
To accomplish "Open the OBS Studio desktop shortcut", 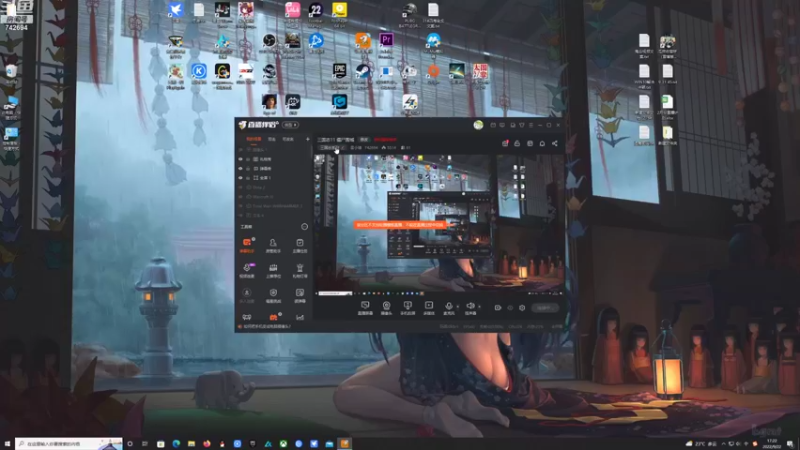I will [269, 42].
